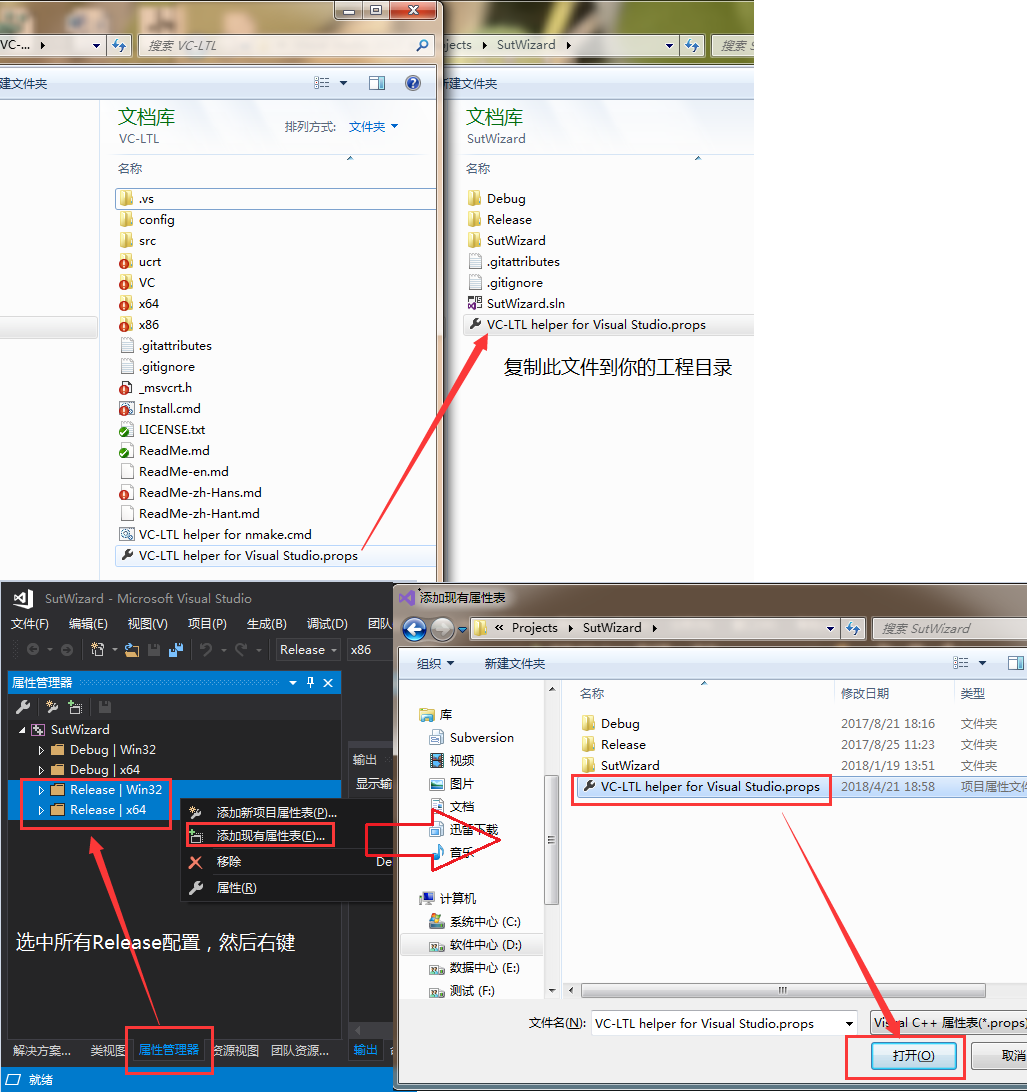Navigate backward icon in Visual Studio toolbar
Viewport: 1027px width, 1092px height.
pyautogui.click(x=33, y=650)
